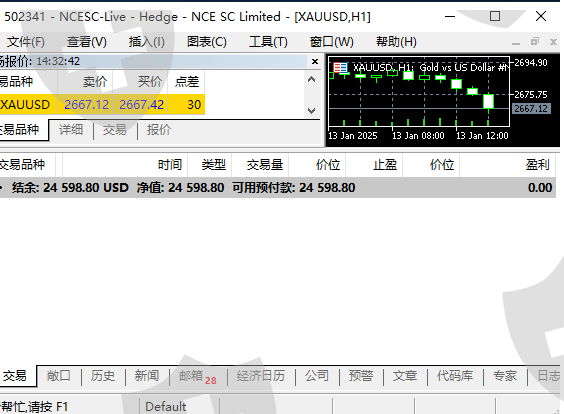
Task: Open the 帮助(H) menu
Action: tap(396, 42)
